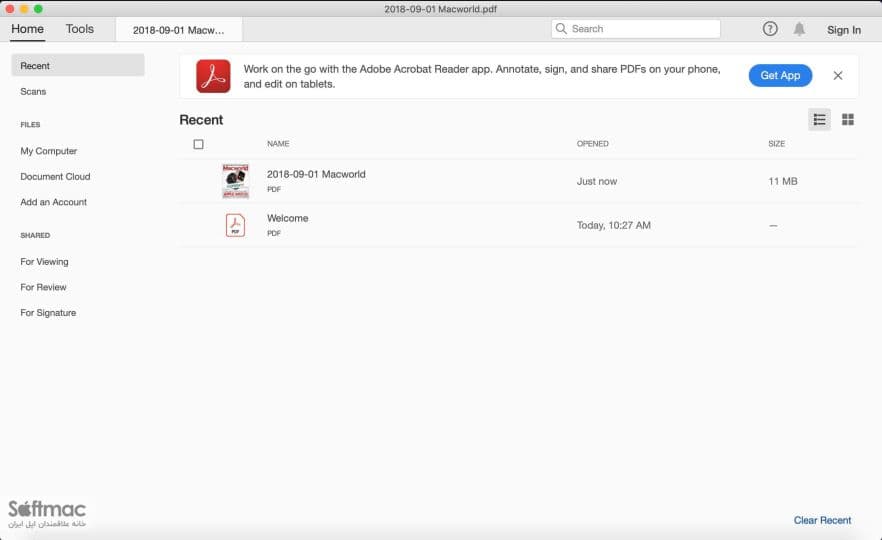Select Recent in the sidebar
This screenshot has width=882, height=540.
78,65
